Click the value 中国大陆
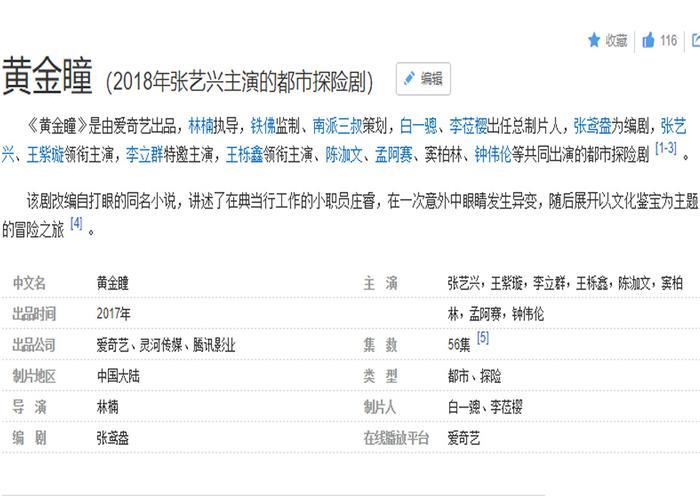The width and height of the screenshot is (700, 496). pos(118,376)
